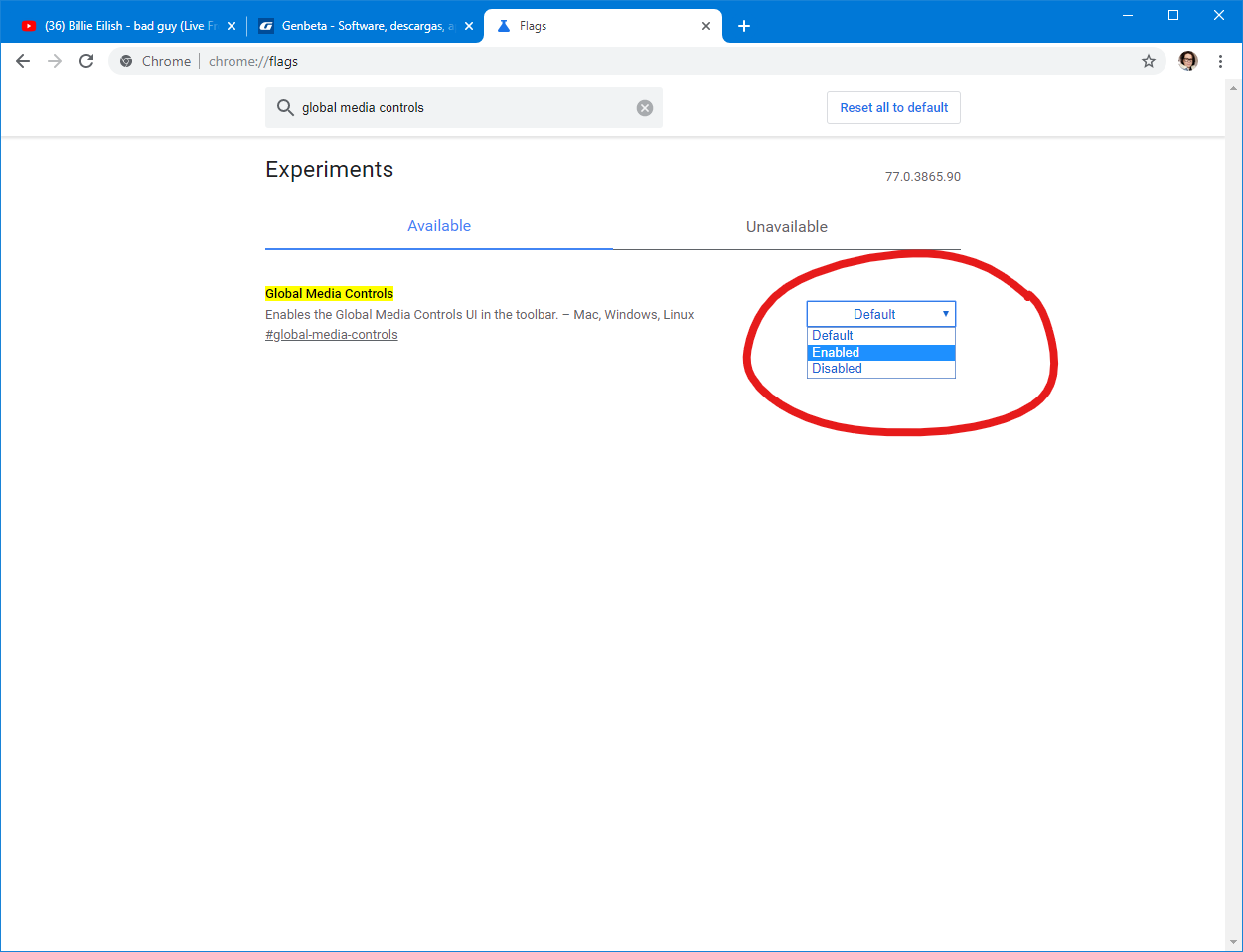Reload the Flags page

[x=86, y=61]
